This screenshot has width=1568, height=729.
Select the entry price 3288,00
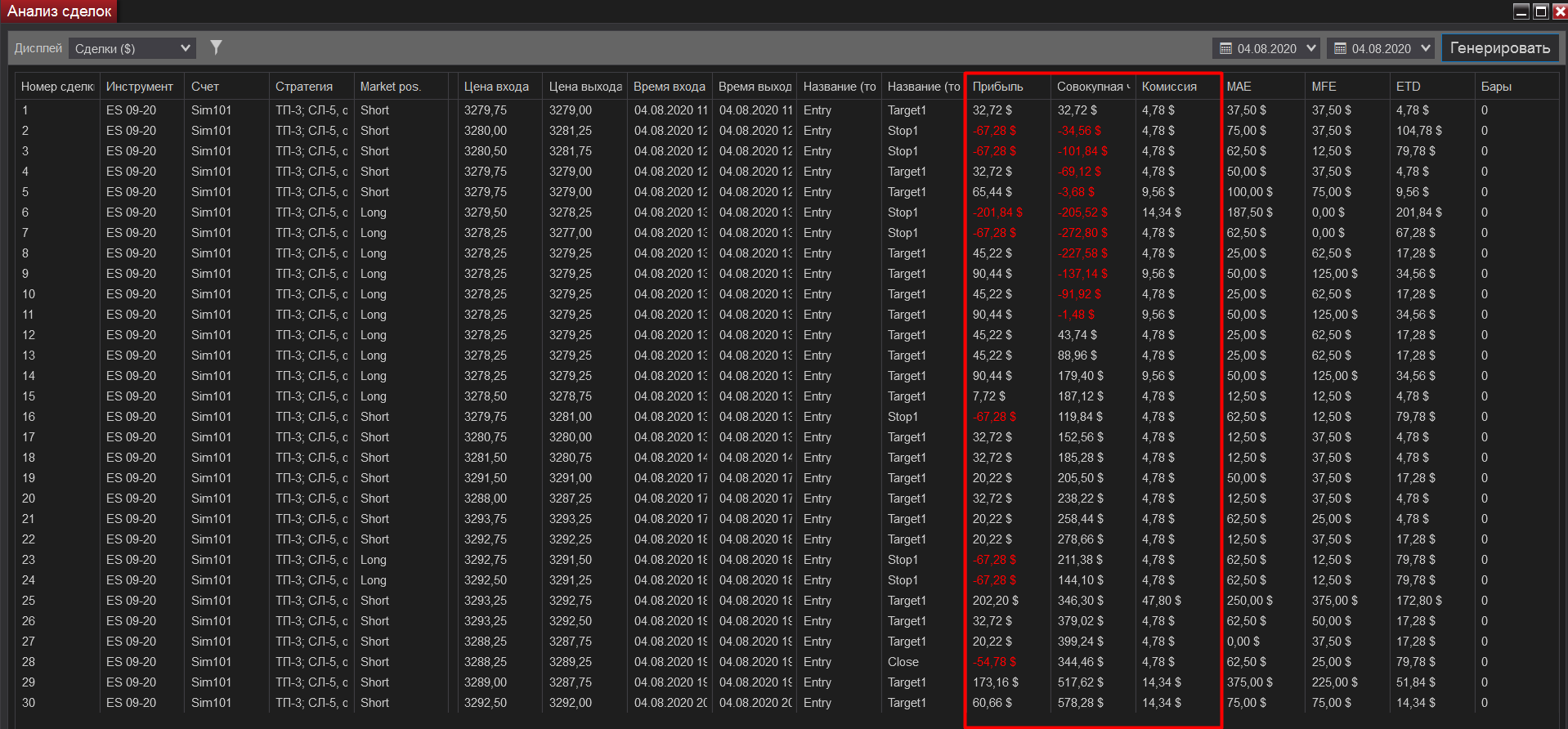[486, 499]
